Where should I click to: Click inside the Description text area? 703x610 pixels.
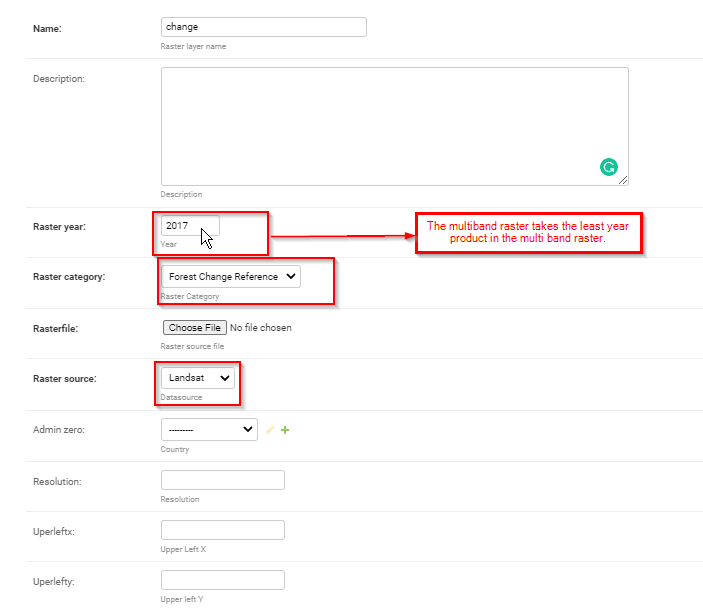[395, 126]
